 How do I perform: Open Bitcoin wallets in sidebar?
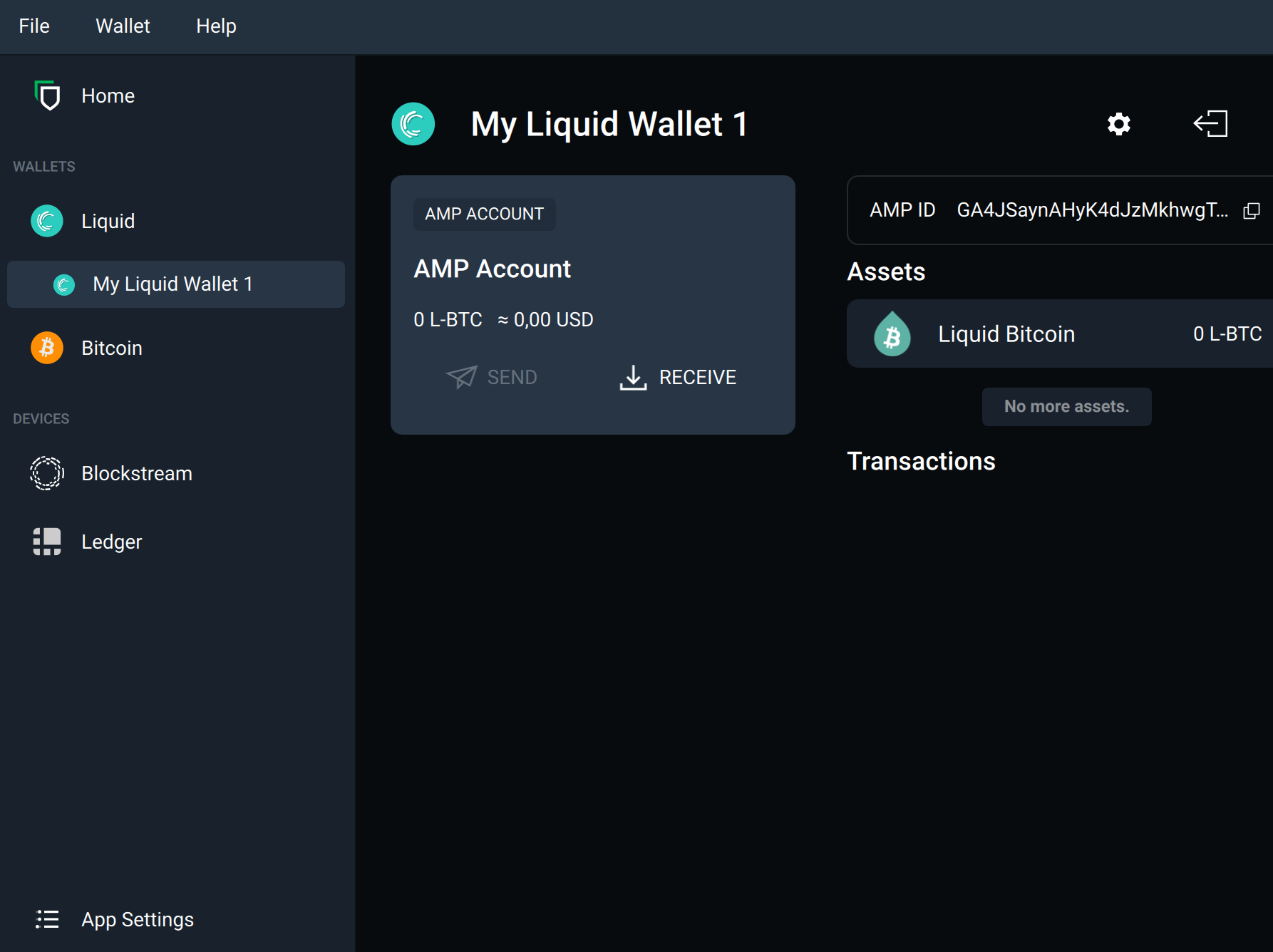(112, 348)
